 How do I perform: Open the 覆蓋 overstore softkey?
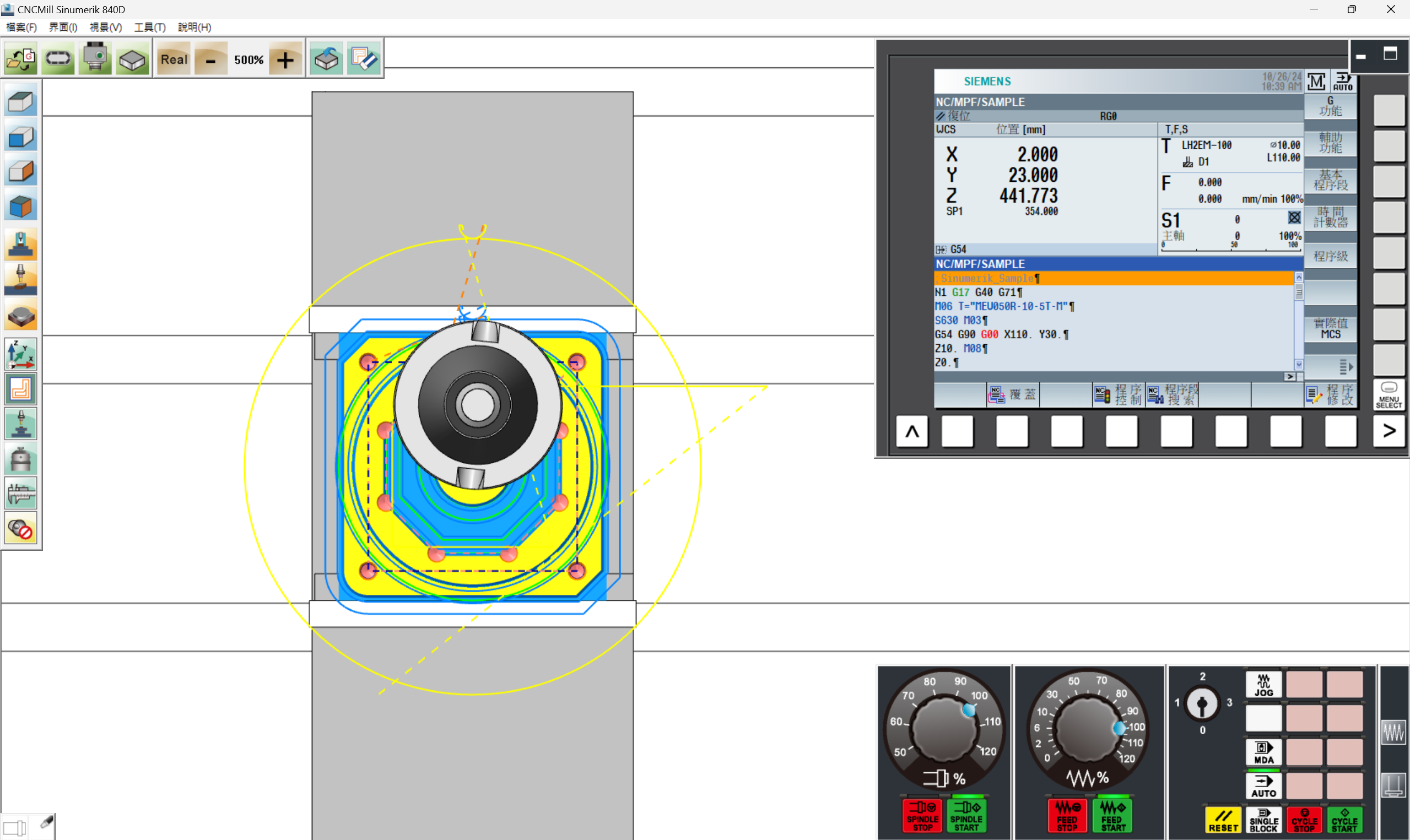[1013, 394]
